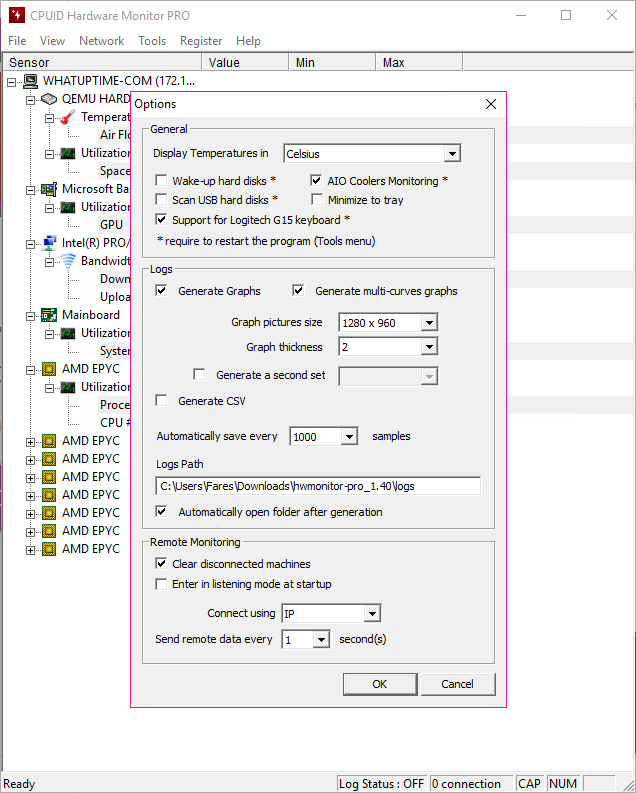
Task: Click the 0 connection status panel
Action: point(471,783)
